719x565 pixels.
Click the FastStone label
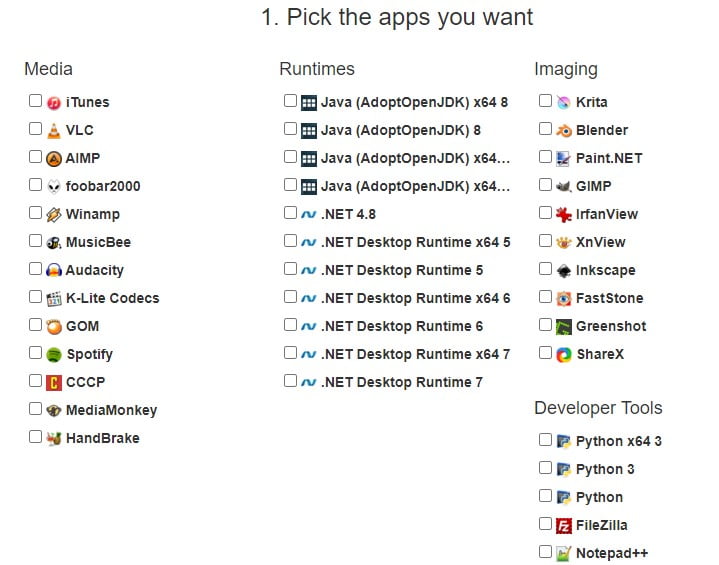click(x=609, y=298)
